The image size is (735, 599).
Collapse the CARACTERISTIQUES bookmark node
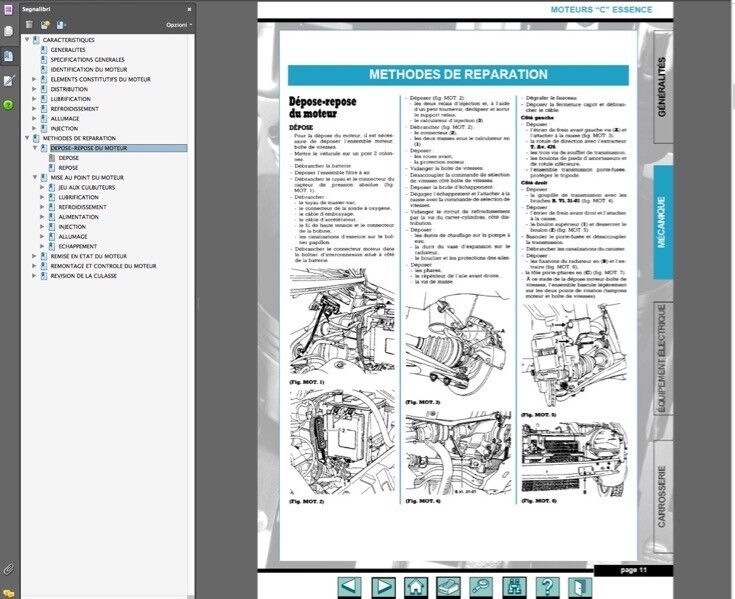pos(27,40)
